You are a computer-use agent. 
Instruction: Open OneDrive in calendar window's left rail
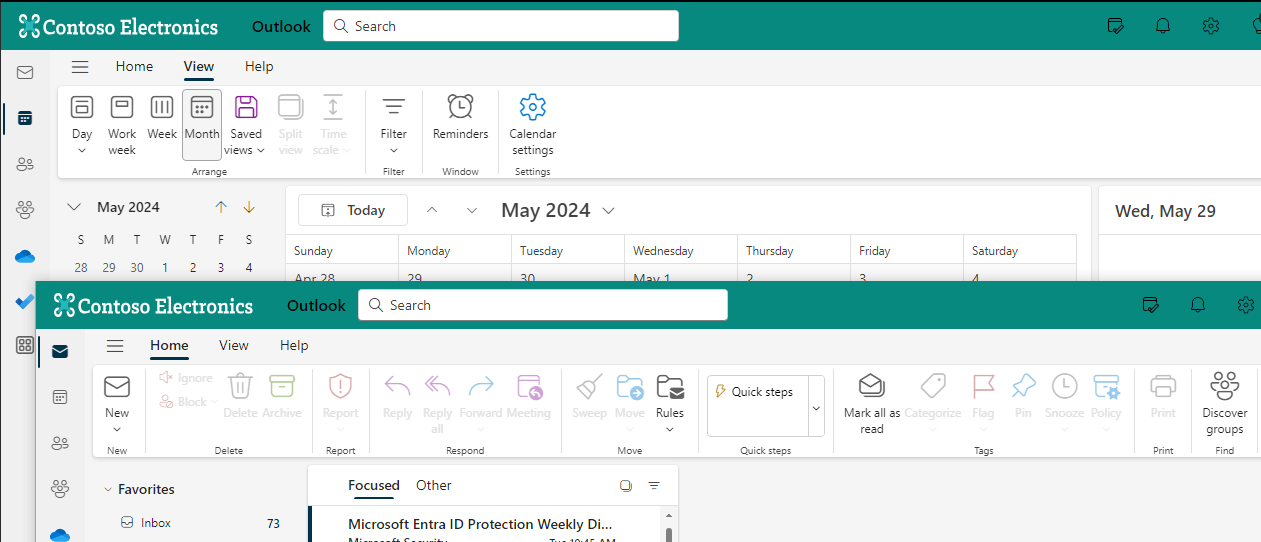pos(25,256)
